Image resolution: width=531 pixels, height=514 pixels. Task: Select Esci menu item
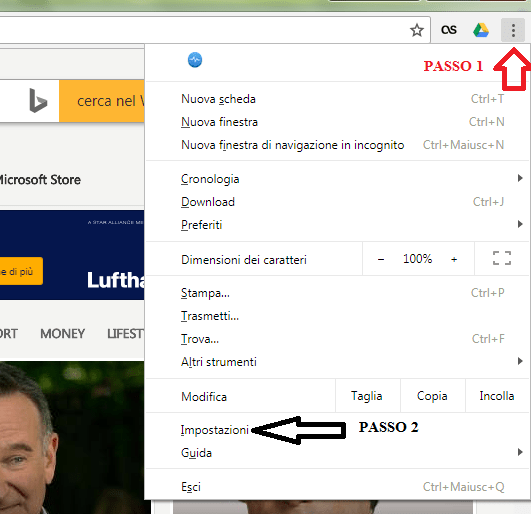tap(337, 487)
